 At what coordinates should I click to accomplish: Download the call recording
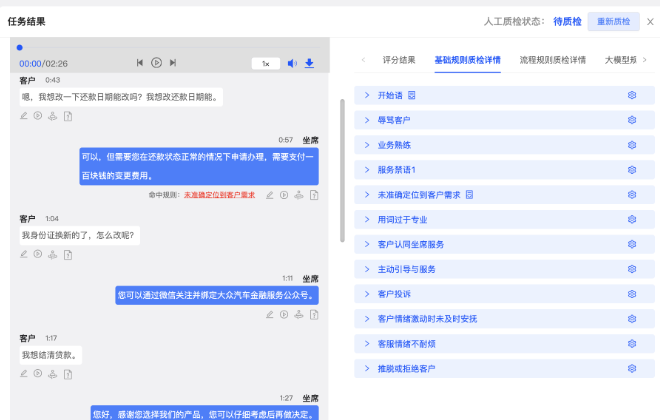(309, 63)
